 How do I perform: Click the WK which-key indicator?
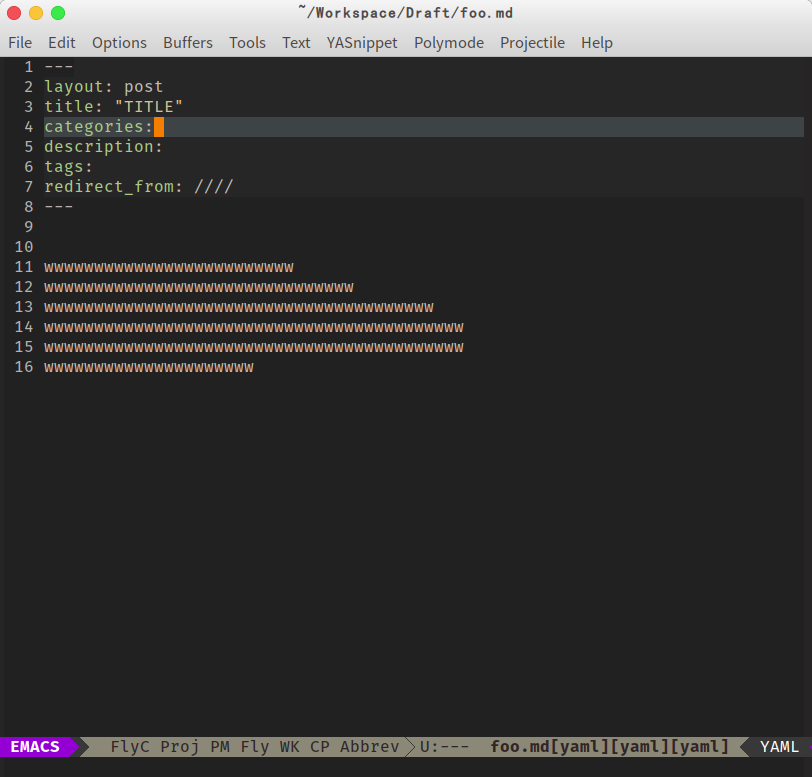[289, 746]
